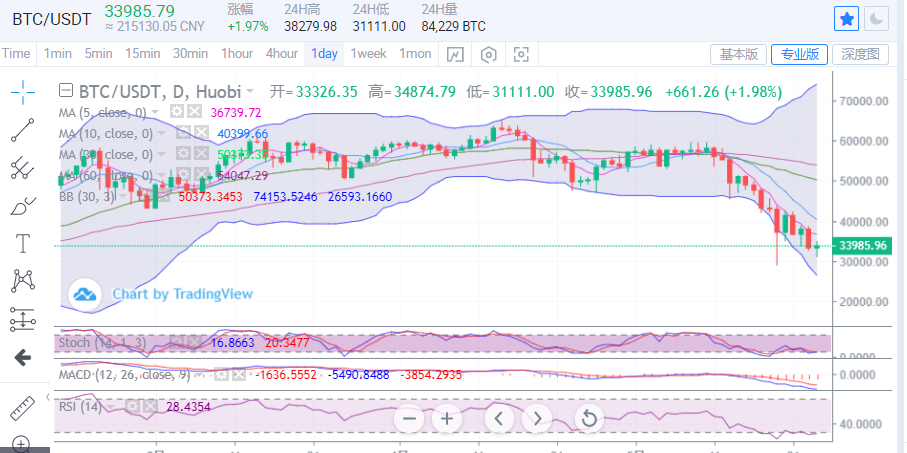
Task: Select the 1day interval tab
Action: 324,54
